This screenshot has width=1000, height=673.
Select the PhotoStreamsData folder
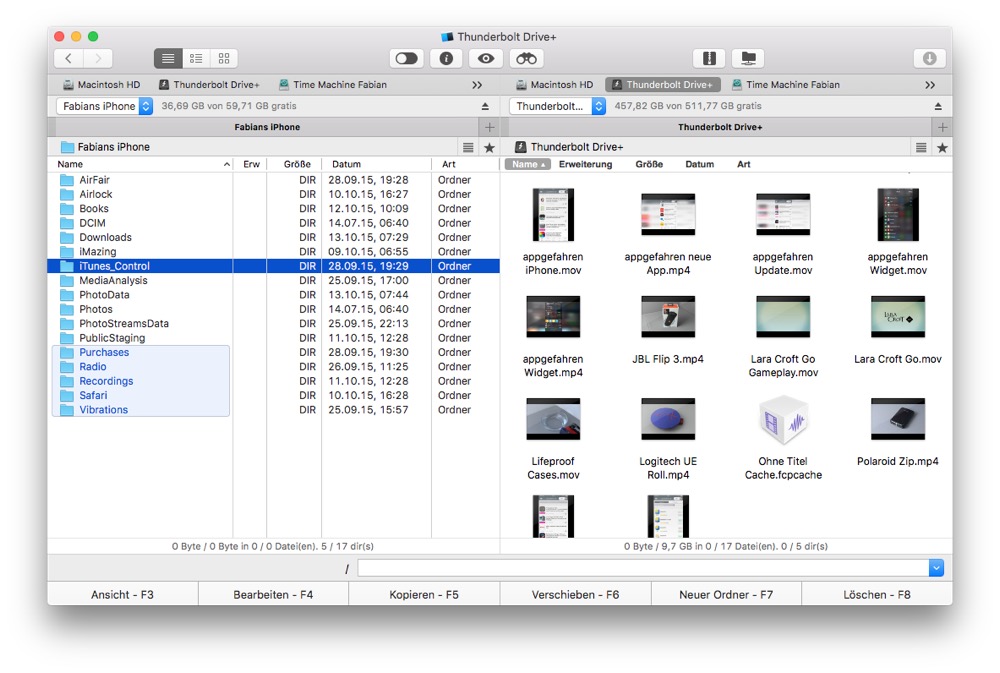click(x=274, y=323)
